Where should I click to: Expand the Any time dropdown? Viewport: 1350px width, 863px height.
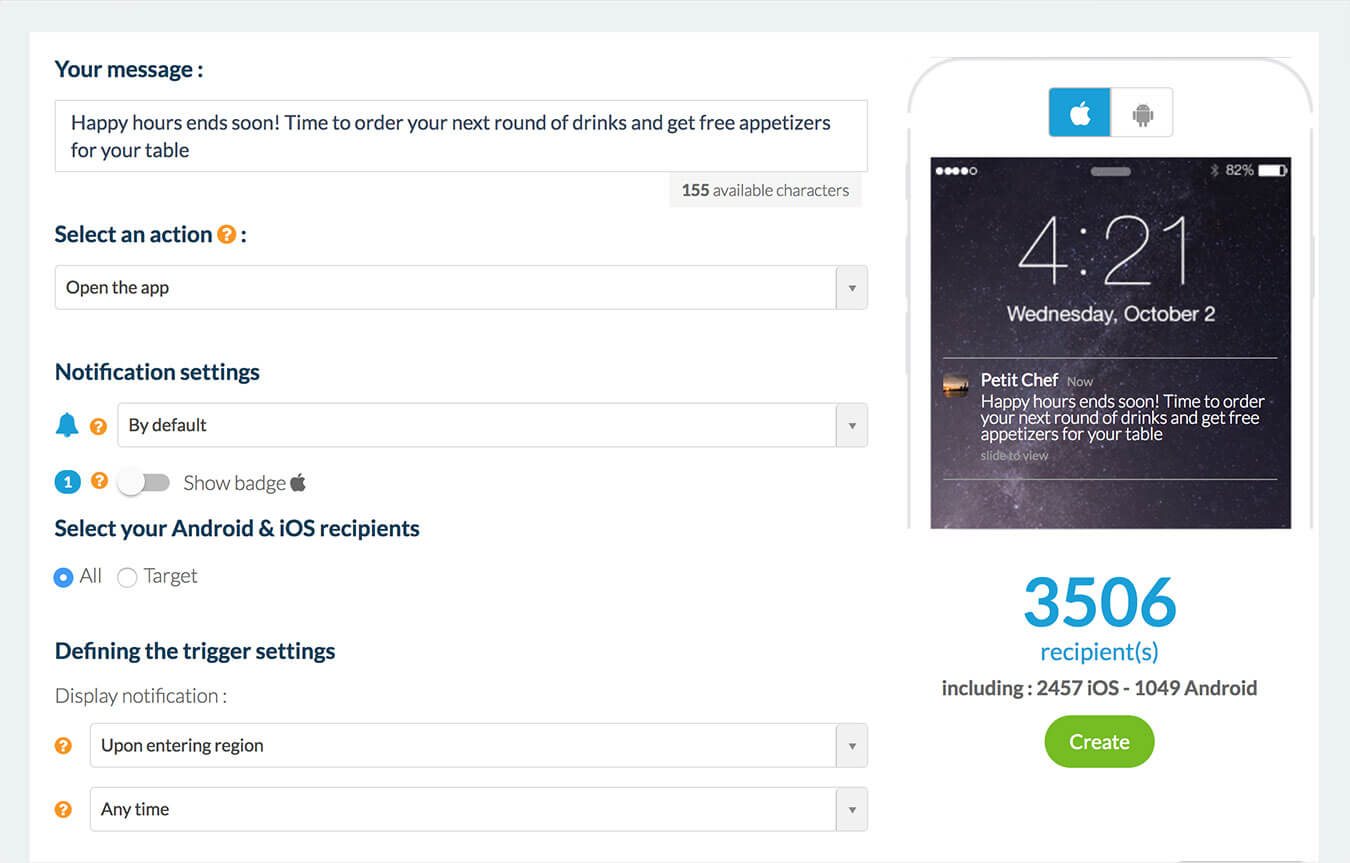click(x=478, y=810)
